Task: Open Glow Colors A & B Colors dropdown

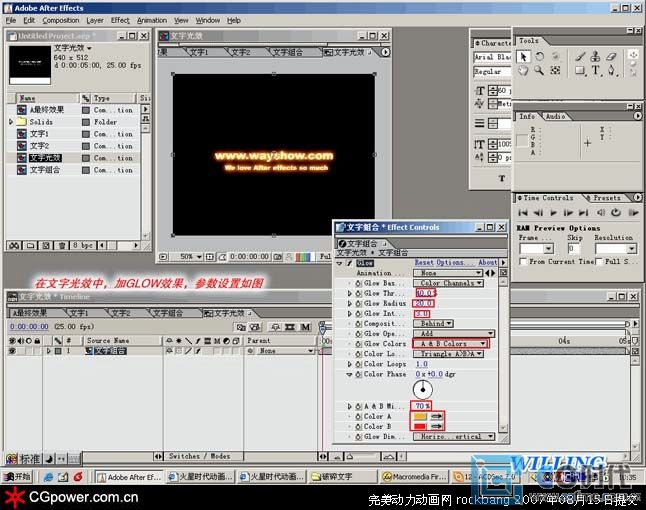Action: point(450,344)
